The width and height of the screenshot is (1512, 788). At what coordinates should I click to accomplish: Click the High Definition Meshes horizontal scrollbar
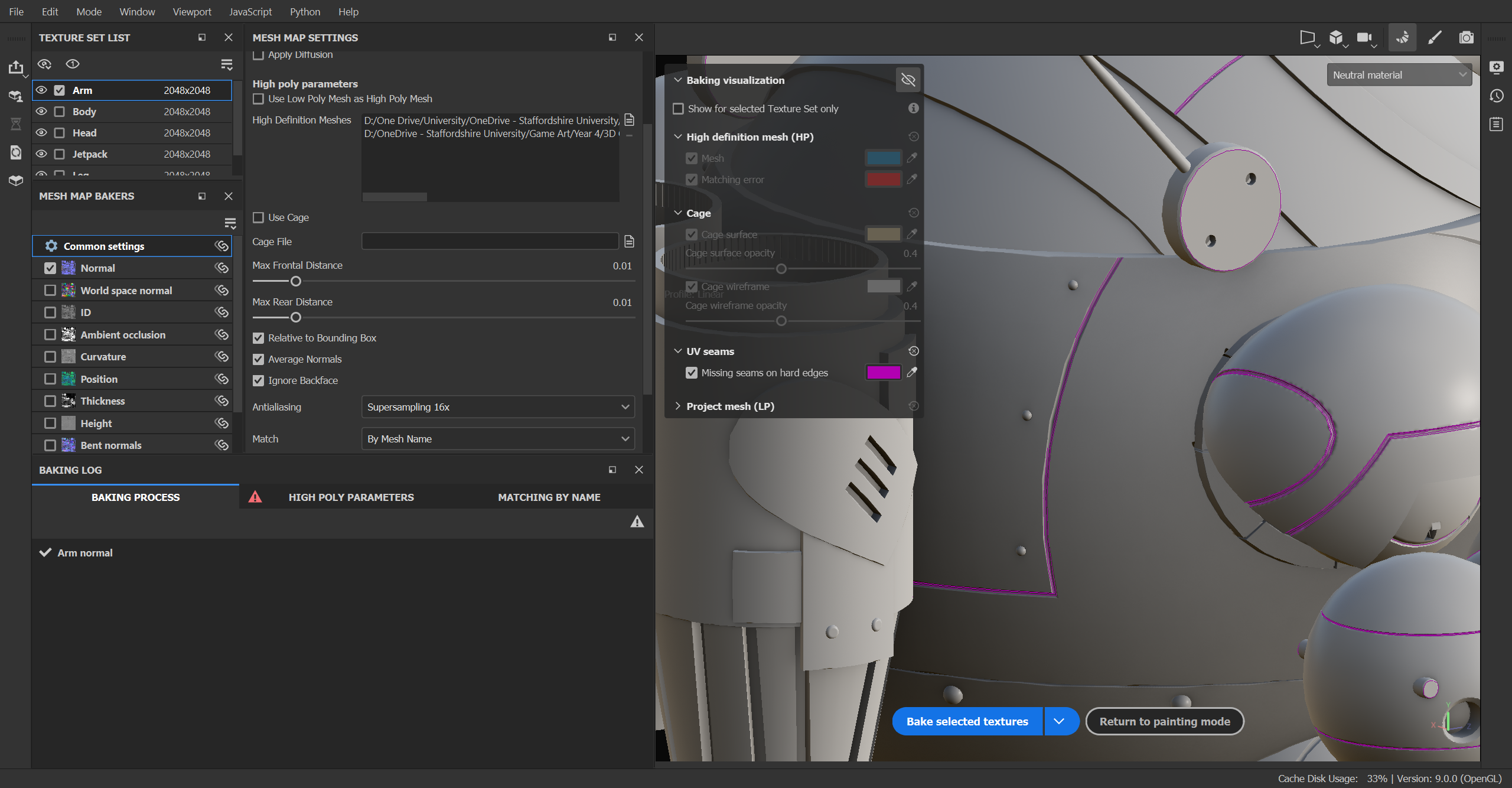pyautogui.click(x=395, y=197)
